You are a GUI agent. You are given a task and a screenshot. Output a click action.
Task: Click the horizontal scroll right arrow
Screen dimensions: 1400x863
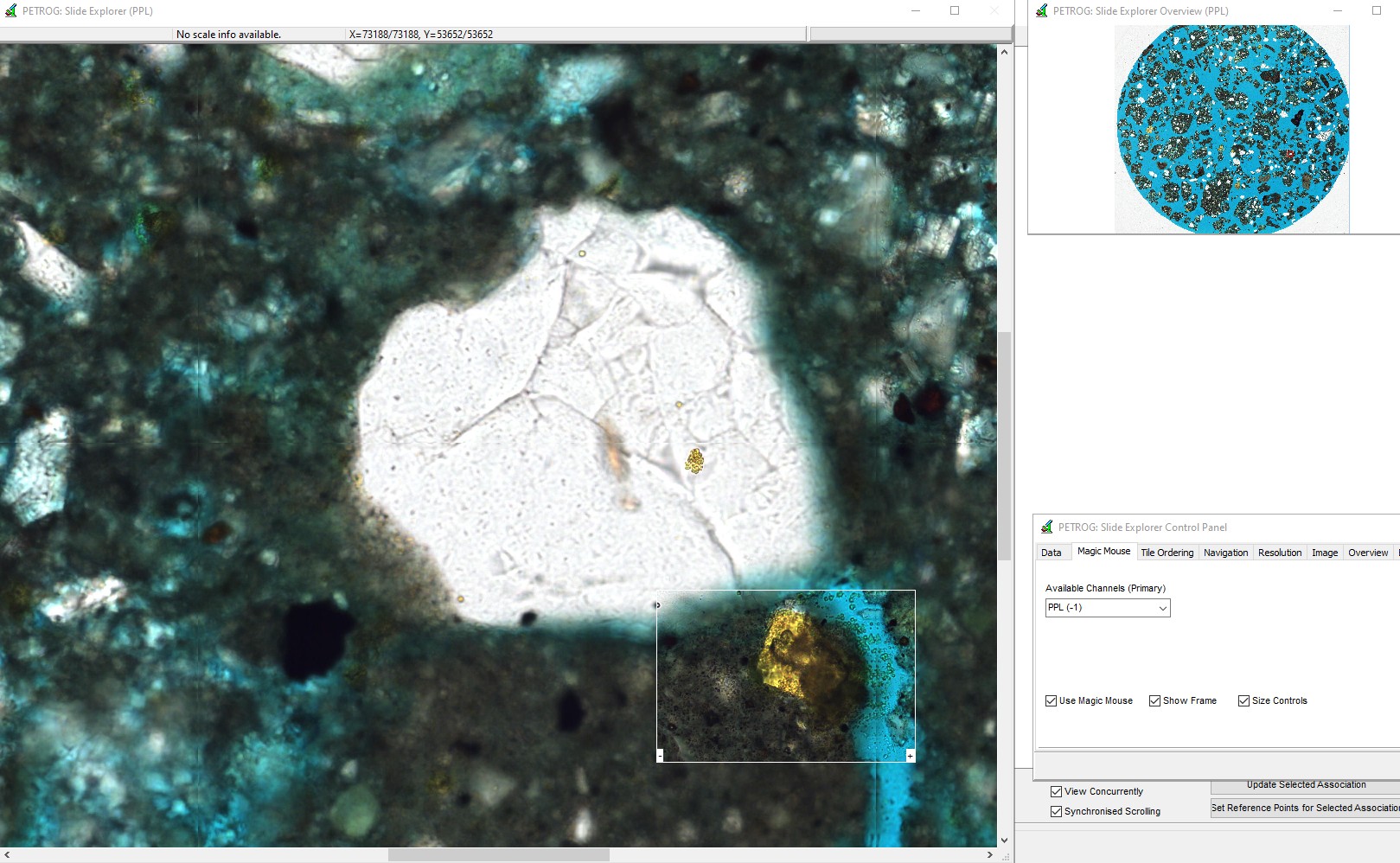(989, 854)
